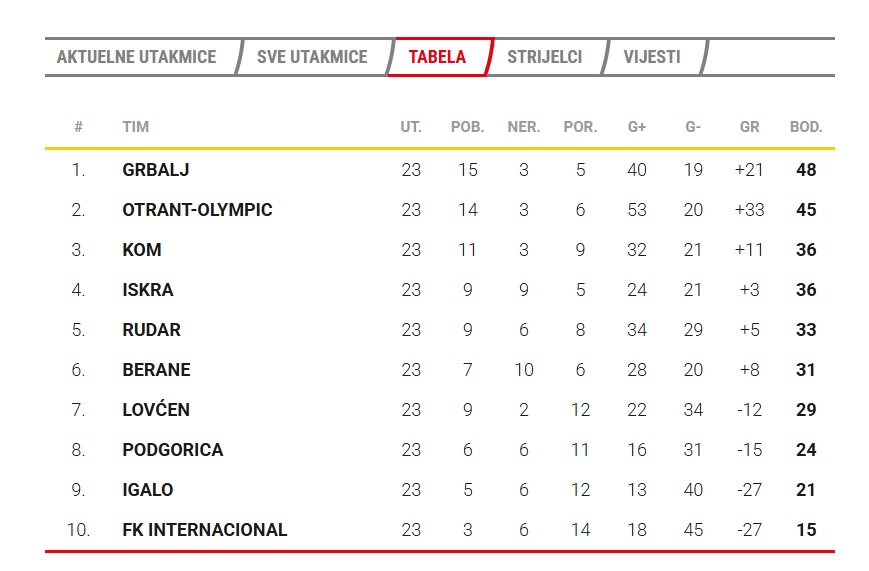Select the Podgorica team name
Image resolution: width=869 pixels, height=571 pixels.
click(173, 450)
